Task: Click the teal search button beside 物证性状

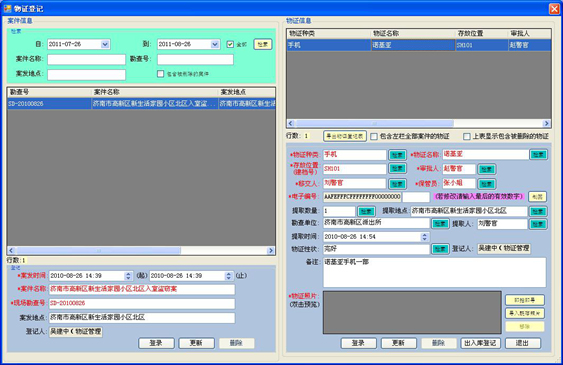Action: 440,249
